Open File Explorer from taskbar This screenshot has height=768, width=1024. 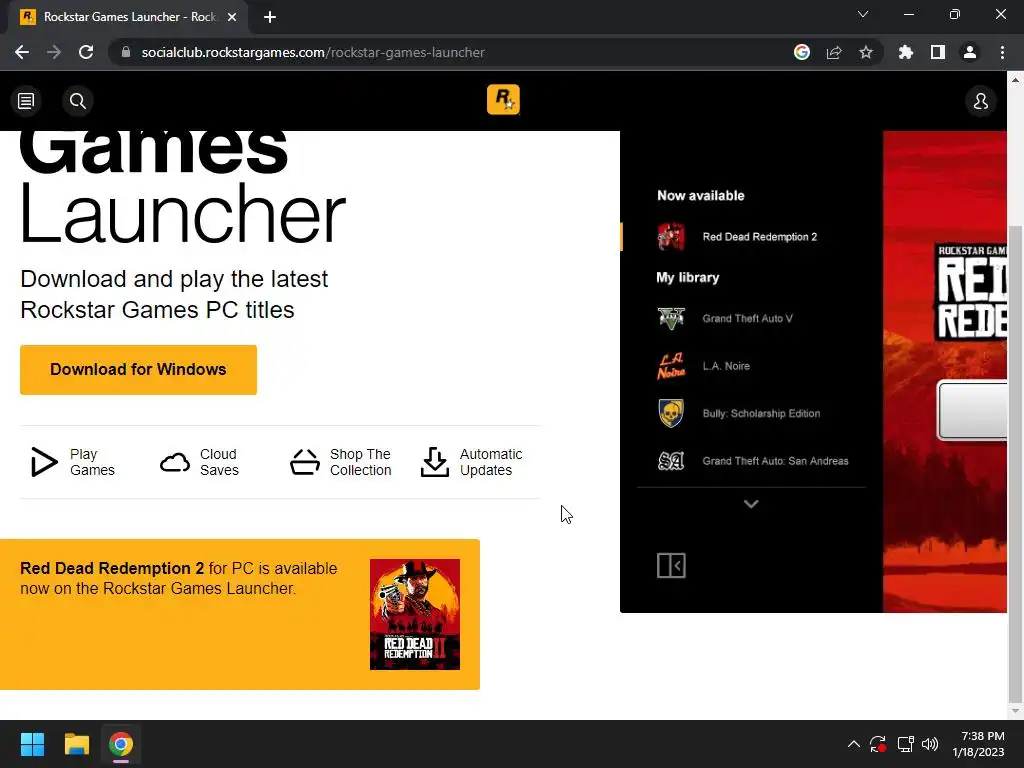click(x=76, y=744)
